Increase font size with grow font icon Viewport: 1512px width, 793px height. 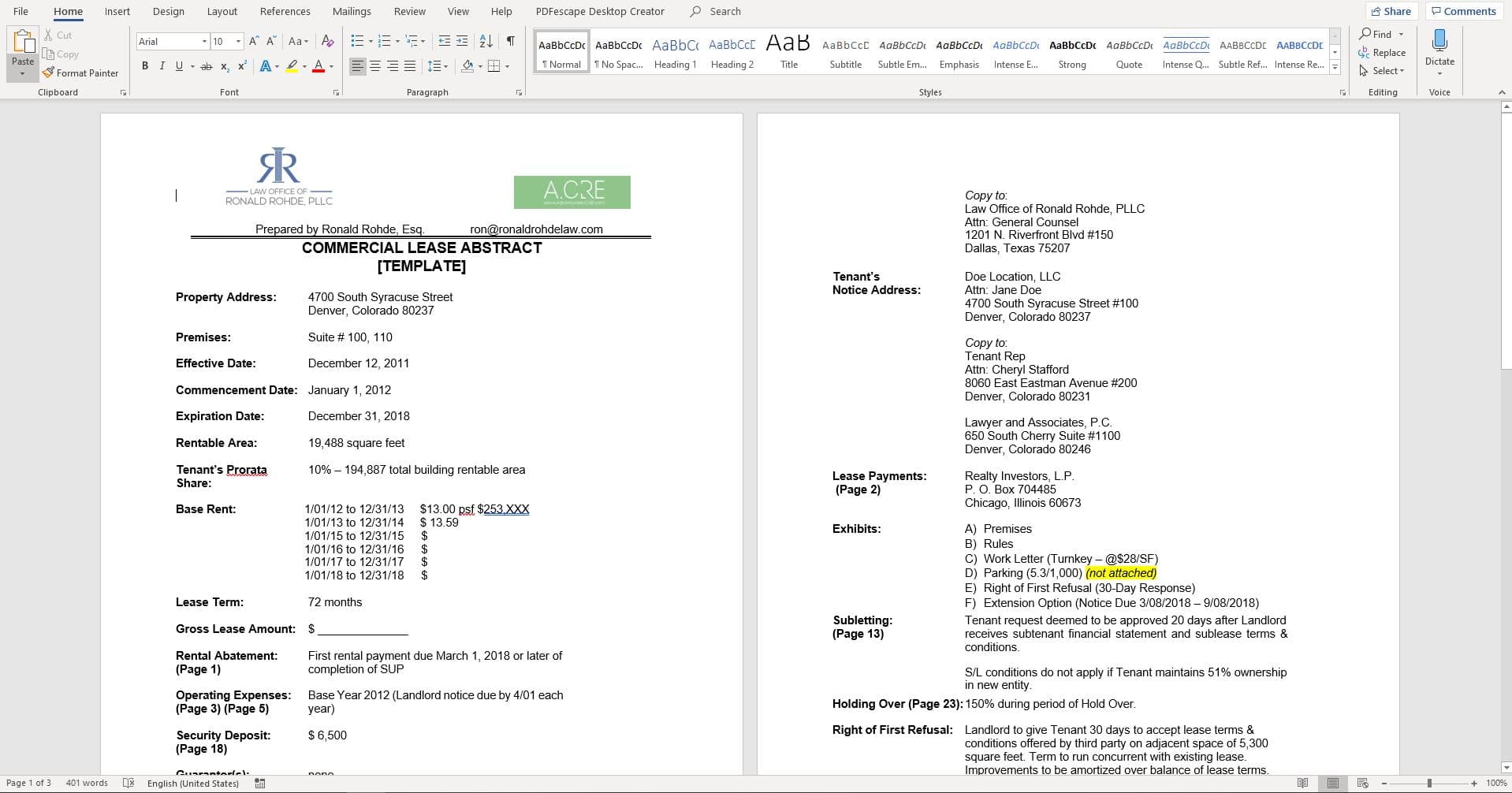point(254,41)
